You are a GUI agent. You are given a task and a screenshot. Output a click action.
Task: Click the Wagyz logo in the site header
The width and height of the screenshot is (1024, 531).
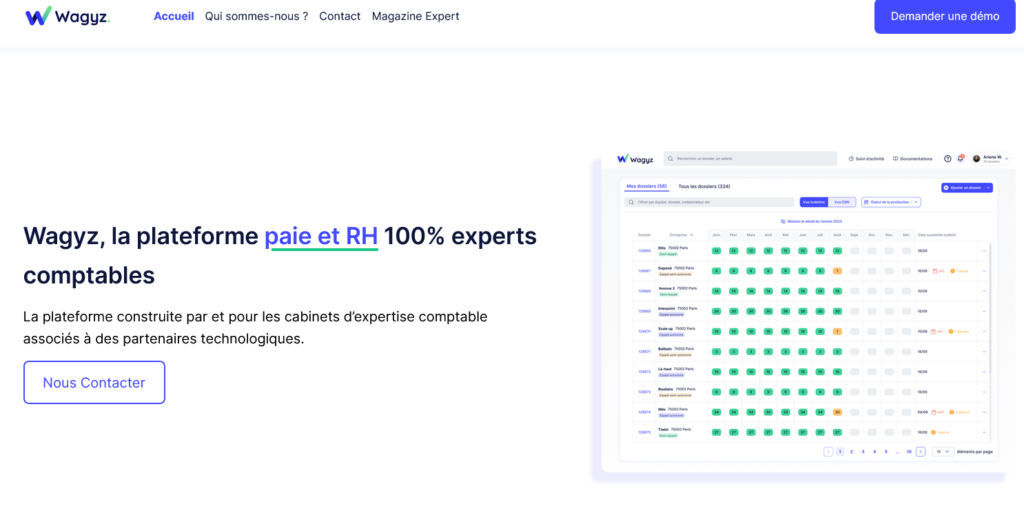tap(67, 16)
